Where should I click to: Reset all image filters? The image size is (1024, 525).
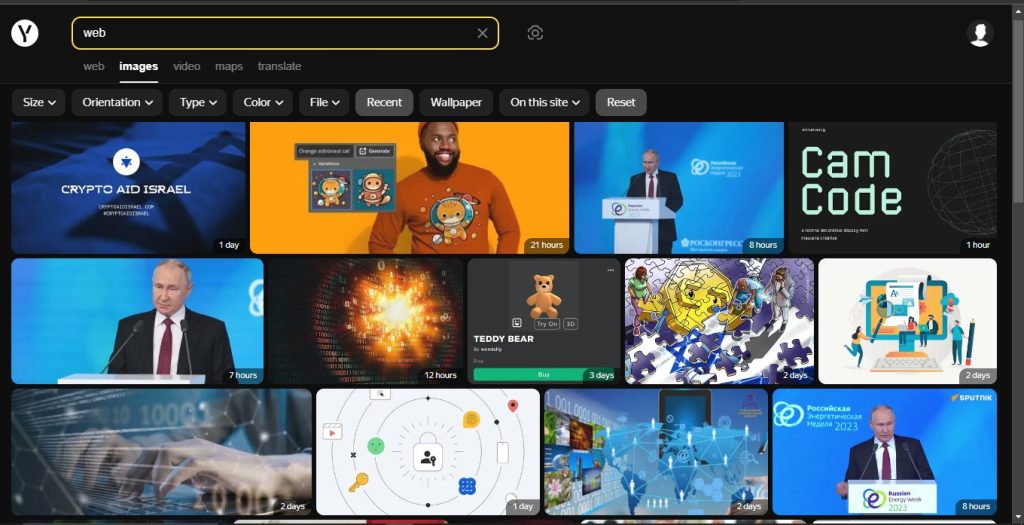(620, 103)
